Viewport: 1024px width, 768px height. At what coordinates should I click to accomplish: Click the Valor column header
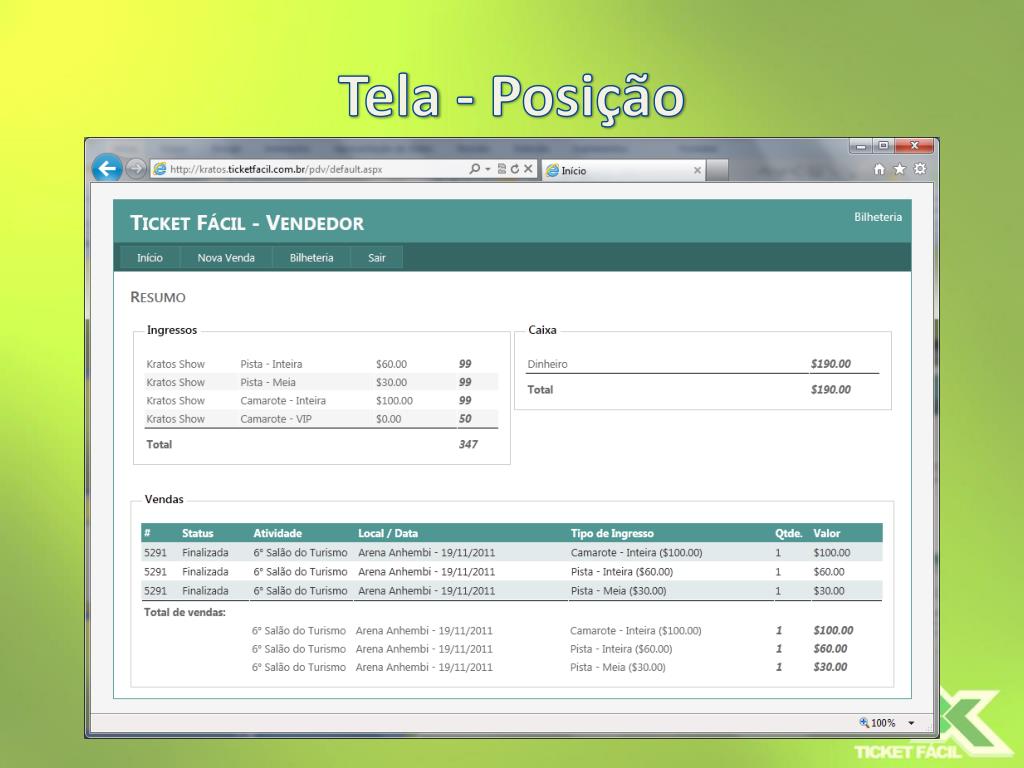tap(826, 533)
